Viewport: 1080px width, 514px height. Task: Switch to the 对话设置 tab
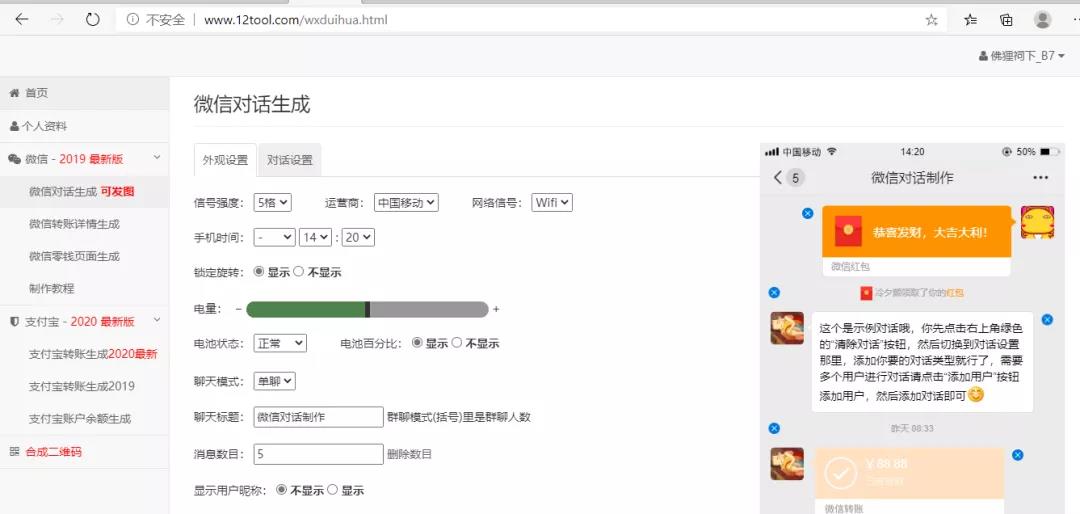tap(289, 160)
